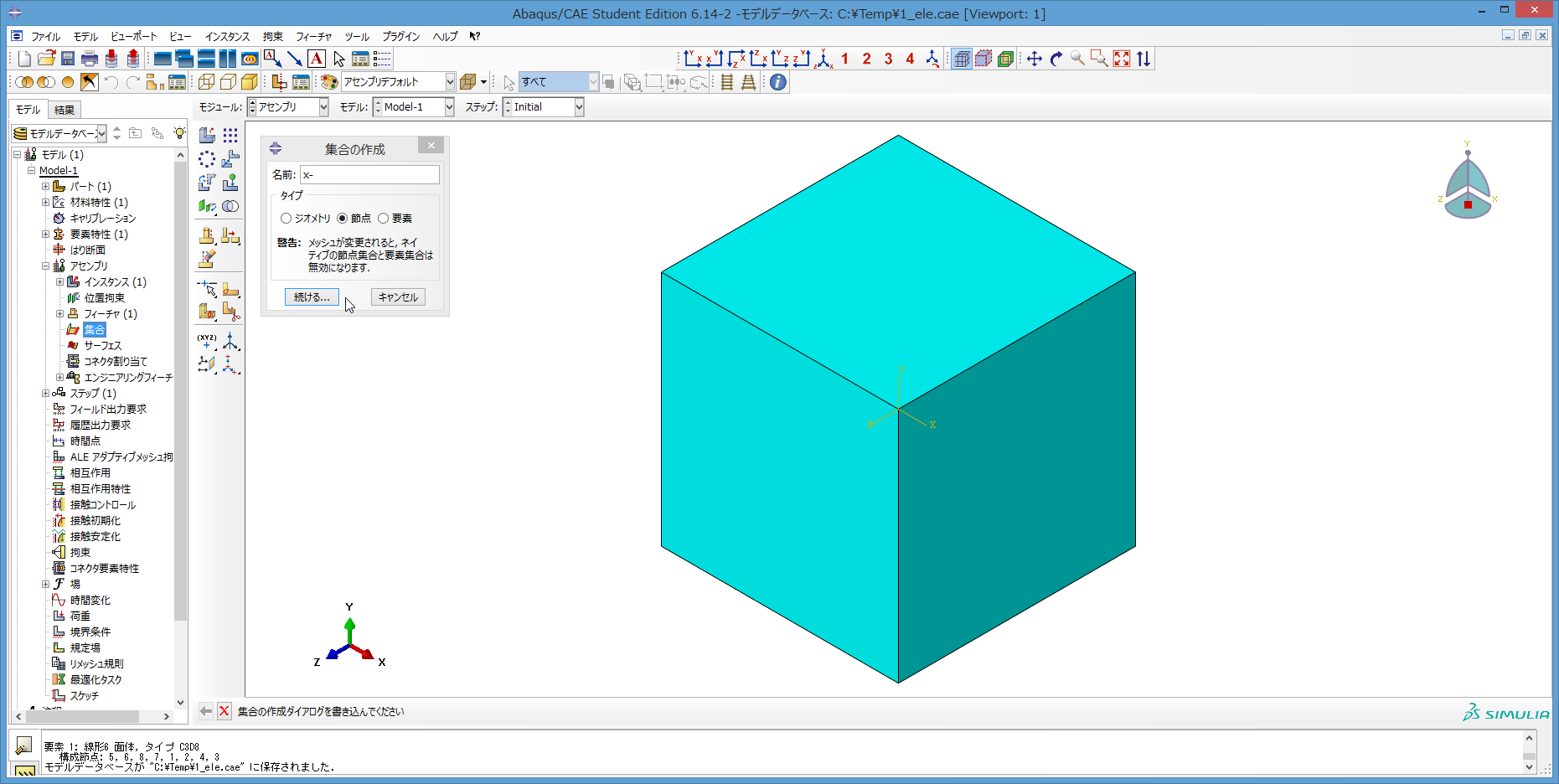Screen dimensions: 1559x784
Task: Click the Create Text Annotation icon
Action: [317, 59]
